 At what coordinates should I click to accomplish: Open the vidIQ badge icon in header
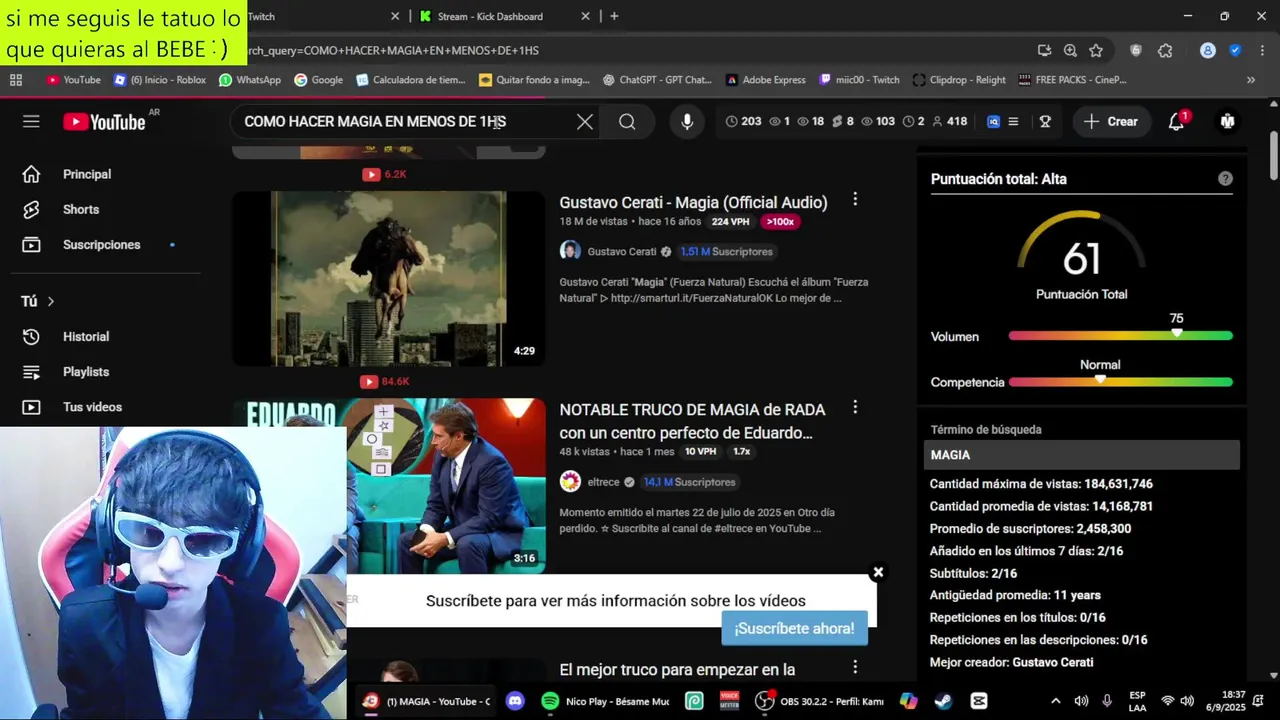pos(993,121)
